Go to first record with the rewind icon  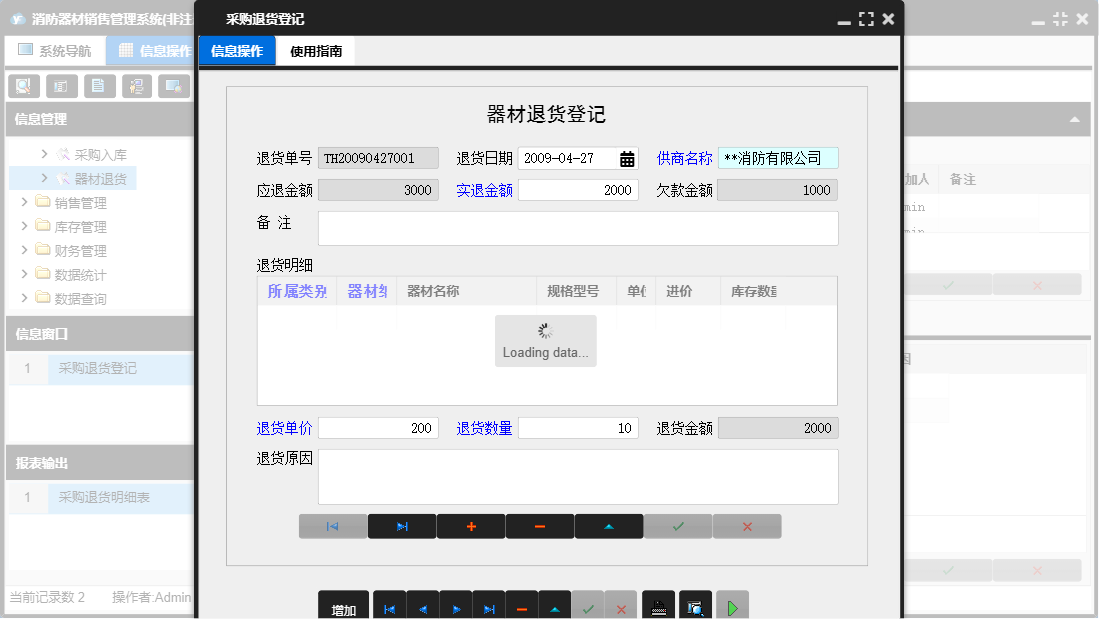[x=388, y=605]
